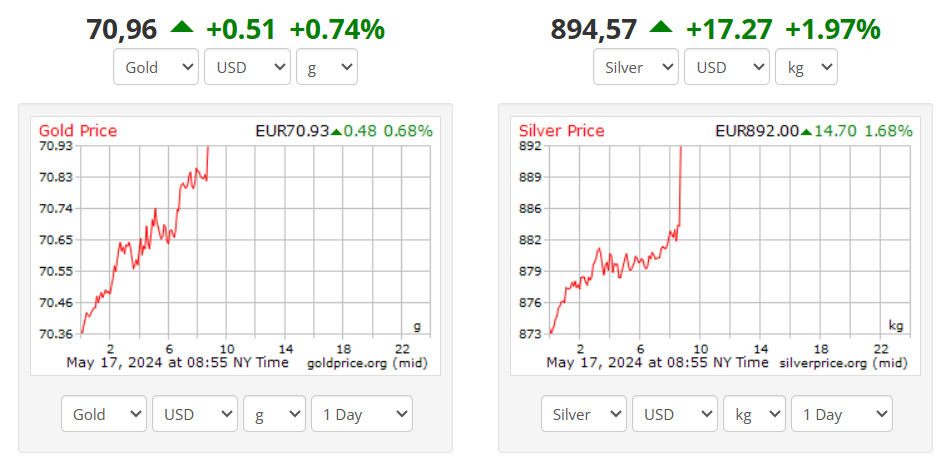Open the Gold metal dropdown under the 70,96 quote
This screenshot has height=464, width=941.
pyautogui.click(x=156, y=68)
